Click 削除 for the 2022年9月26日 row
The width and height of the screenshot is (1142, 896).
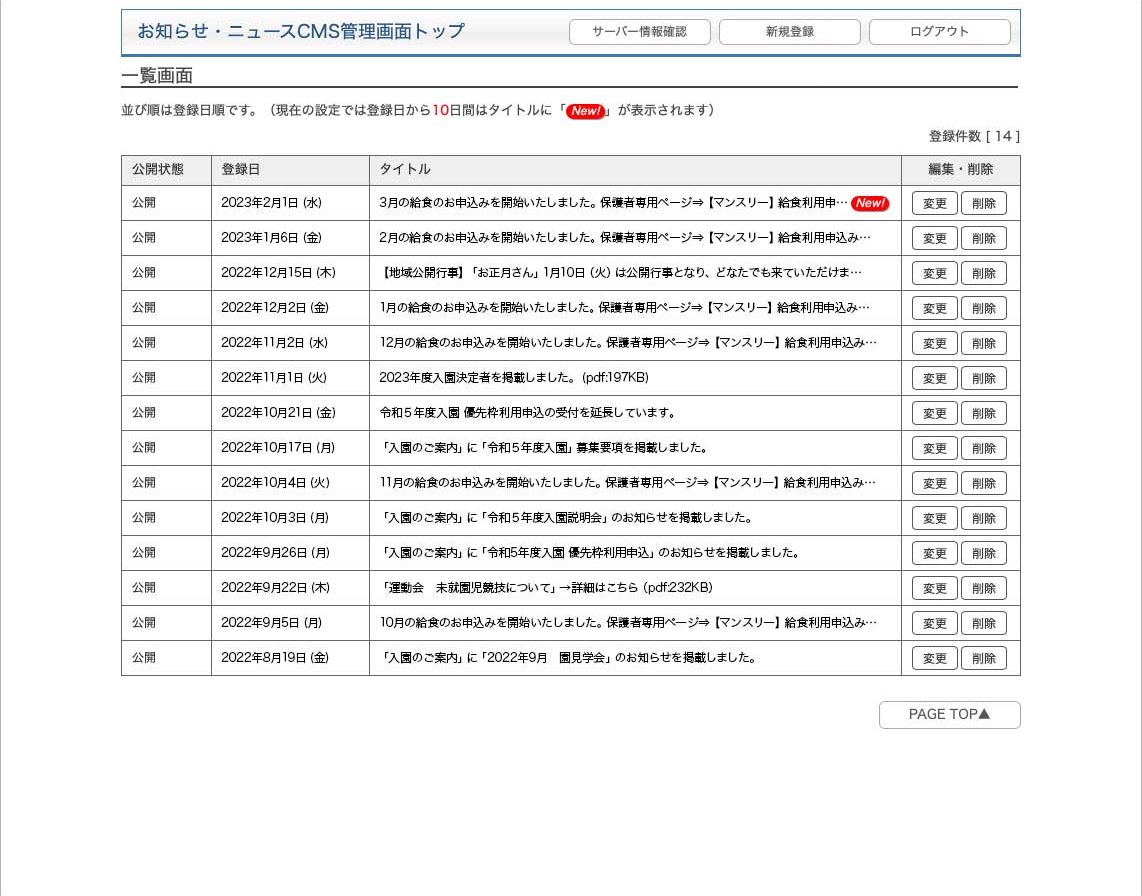click(983, 553)
